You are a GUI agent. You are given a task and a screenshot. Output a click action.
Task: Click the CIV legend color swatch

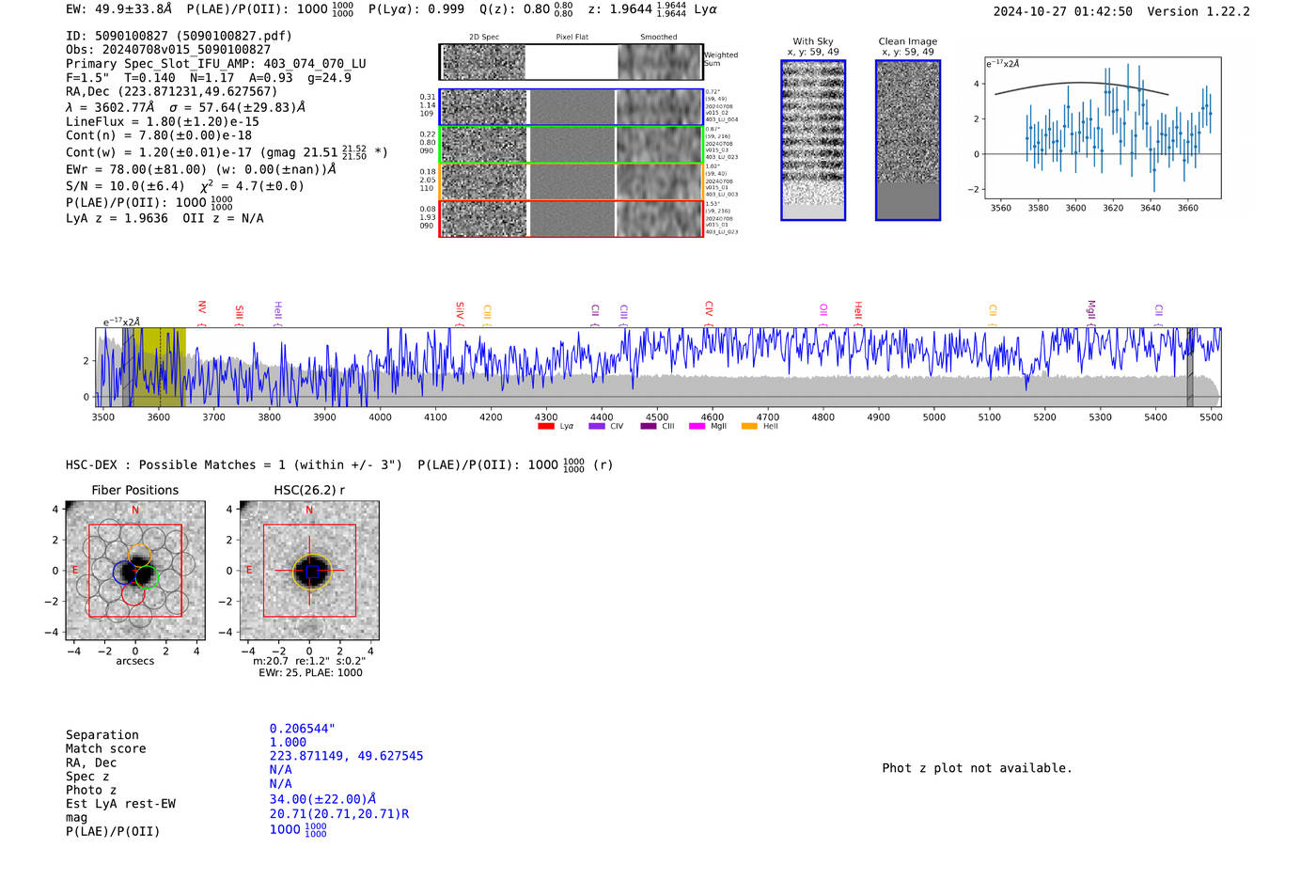click(596, 426)
